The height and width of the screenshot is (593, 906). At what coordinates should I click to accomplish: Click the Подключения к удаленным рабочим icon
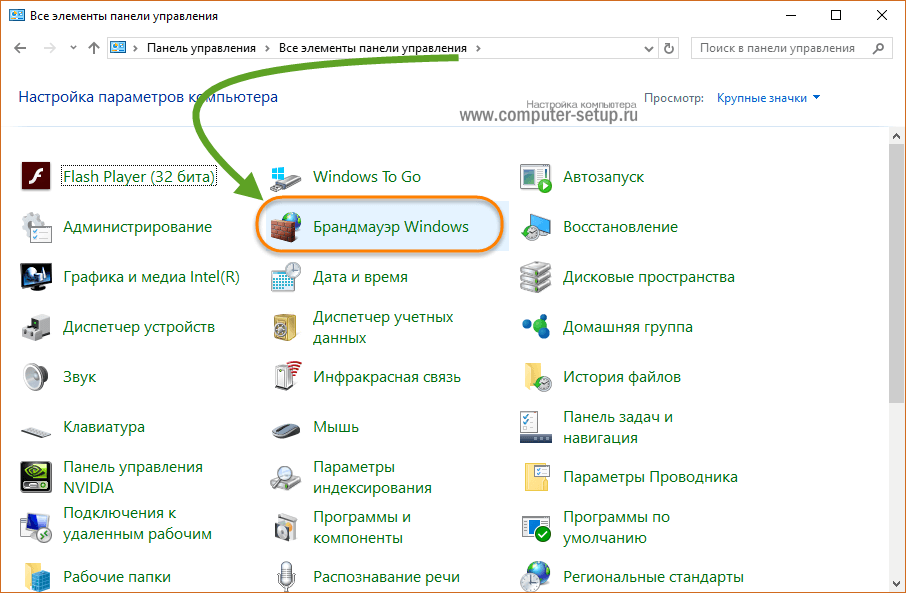(x=36, y=527)
